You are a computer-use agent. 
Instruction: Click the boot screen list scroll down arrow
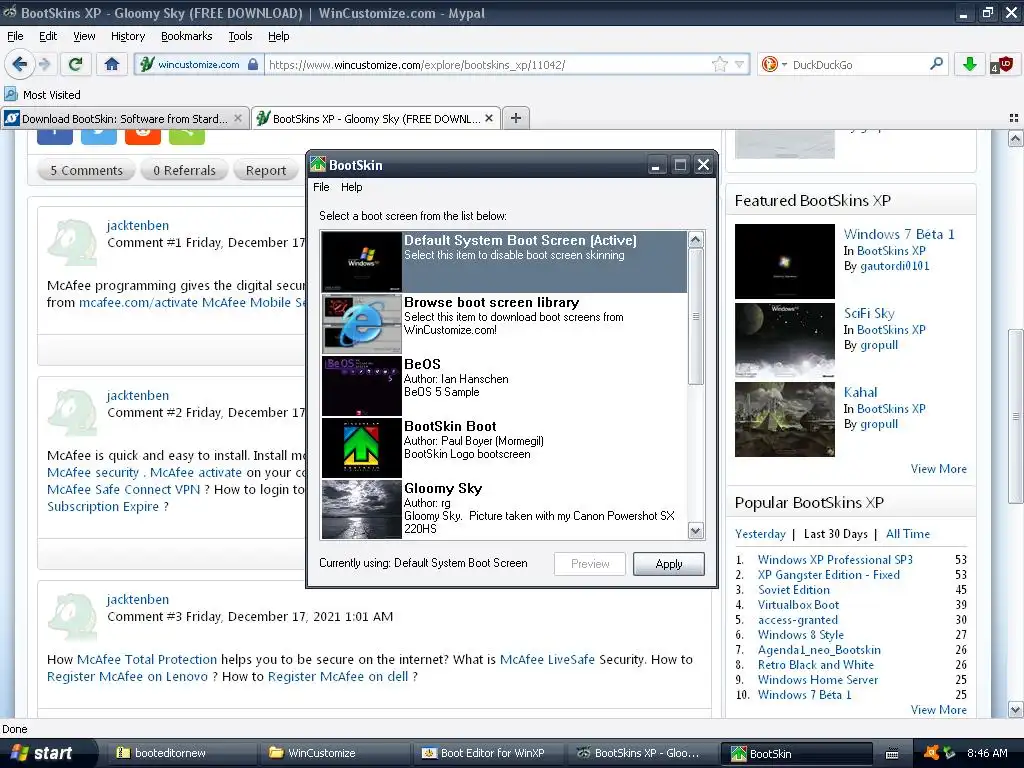696,531
